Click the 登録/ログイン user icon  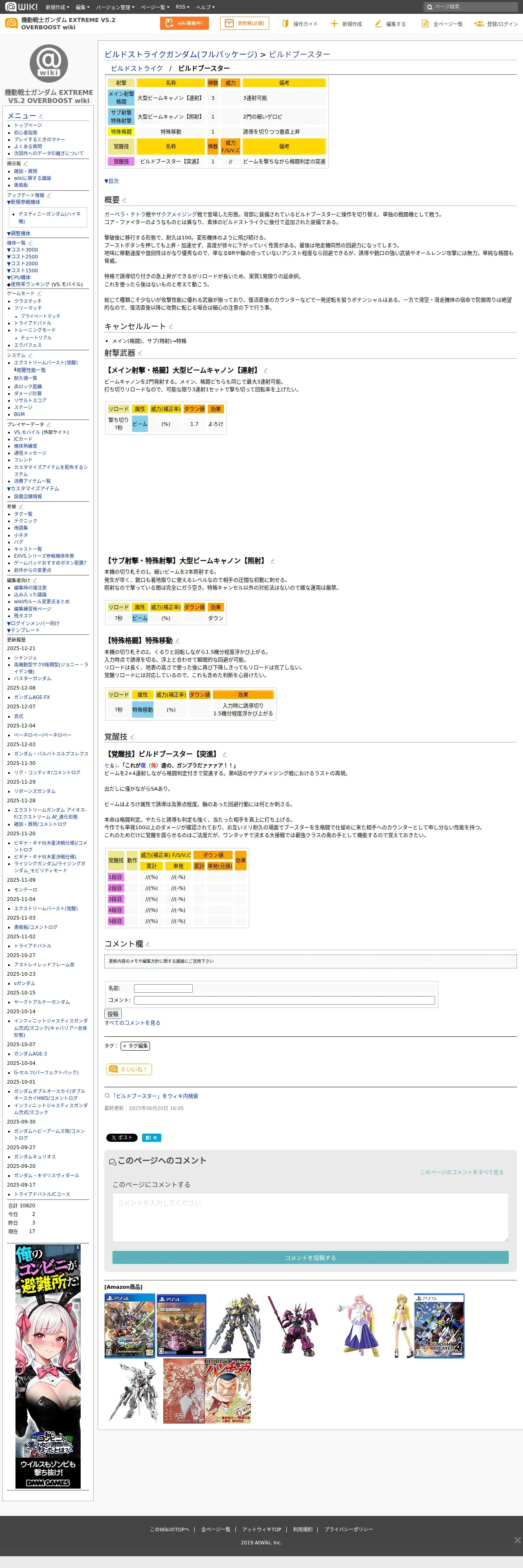(x=479, y=23)
